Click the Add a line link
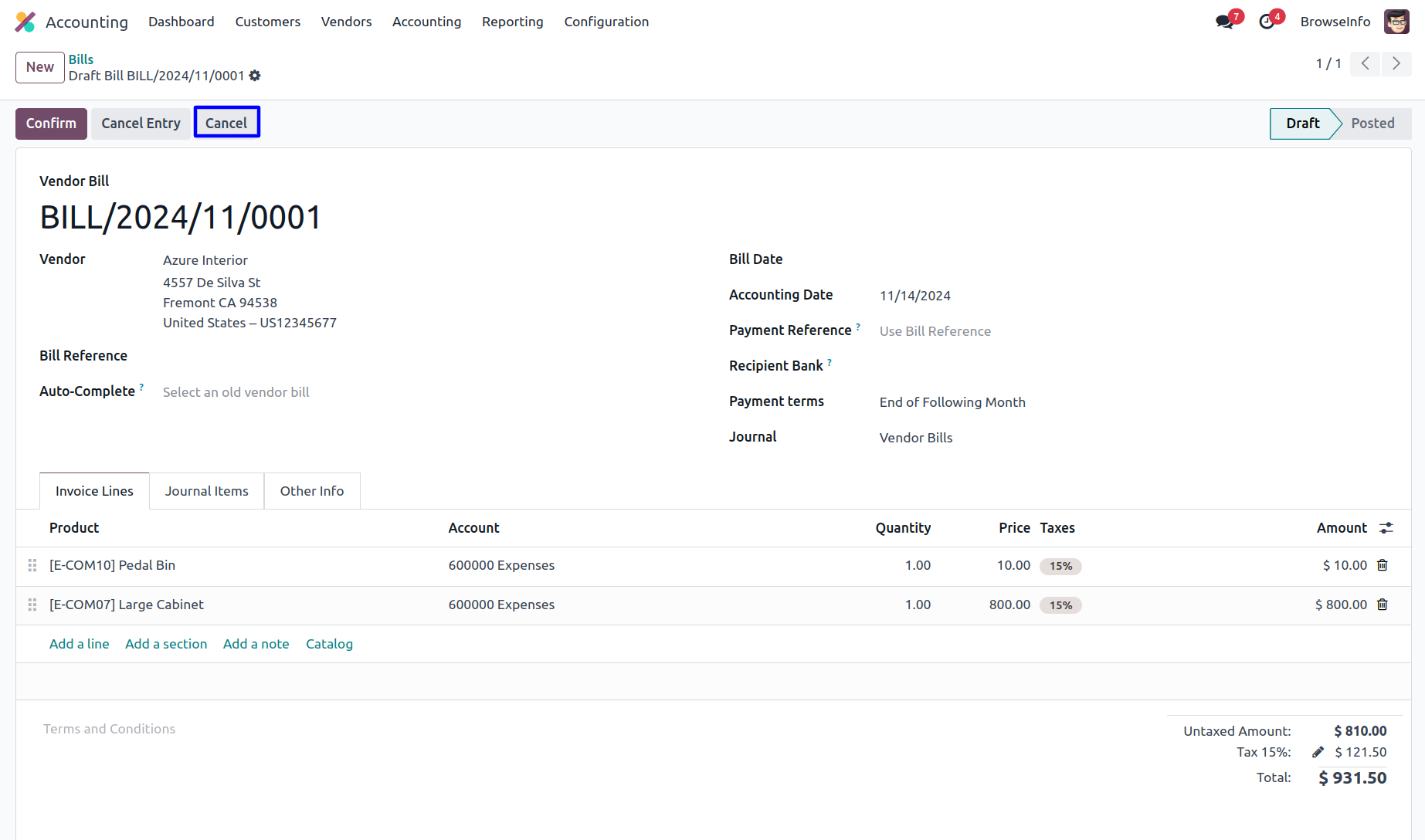This screenshot has width=1425, height=840. [79, 644]
